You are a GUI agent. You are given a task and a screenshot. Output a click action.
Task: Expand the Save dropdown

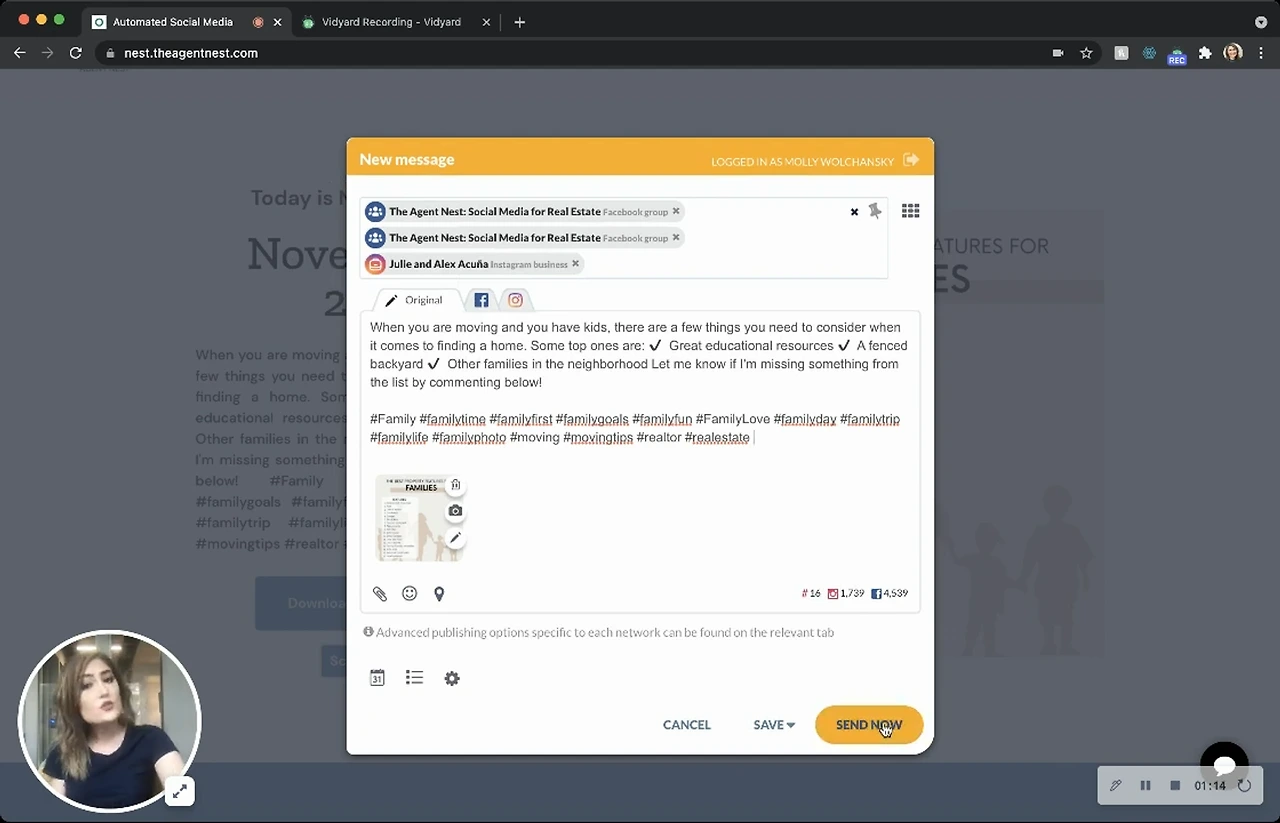click(x=774, y=725)
